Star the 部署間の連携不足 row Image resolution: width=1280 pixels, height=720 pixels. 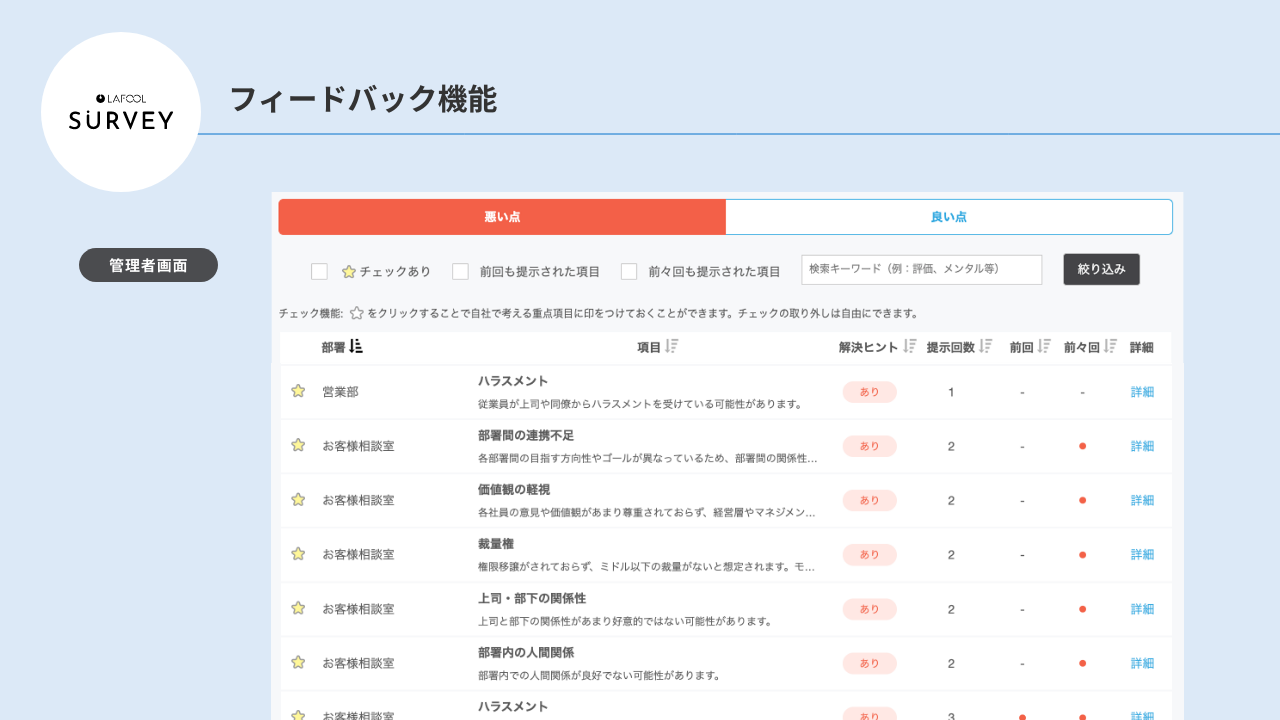pyautogui.click(x=298, y=445)
